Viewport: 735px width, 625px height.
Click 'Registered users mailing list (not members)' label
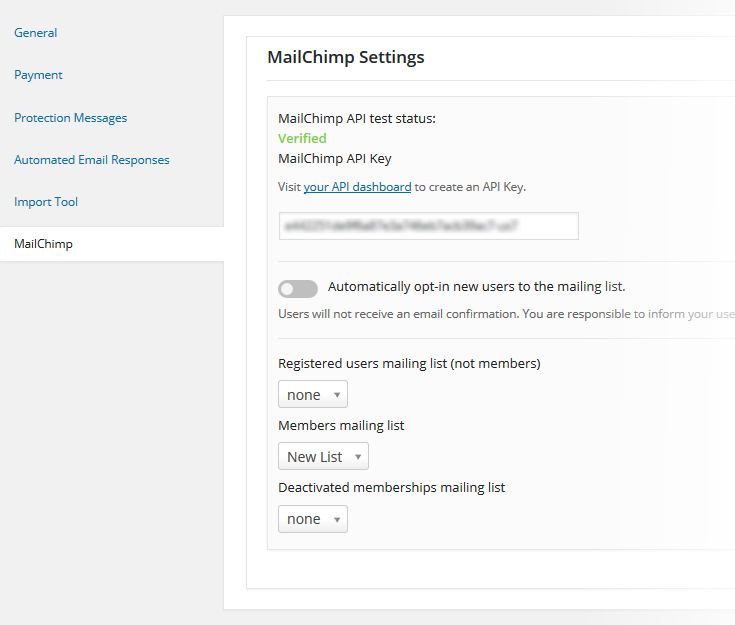(409, 364)
